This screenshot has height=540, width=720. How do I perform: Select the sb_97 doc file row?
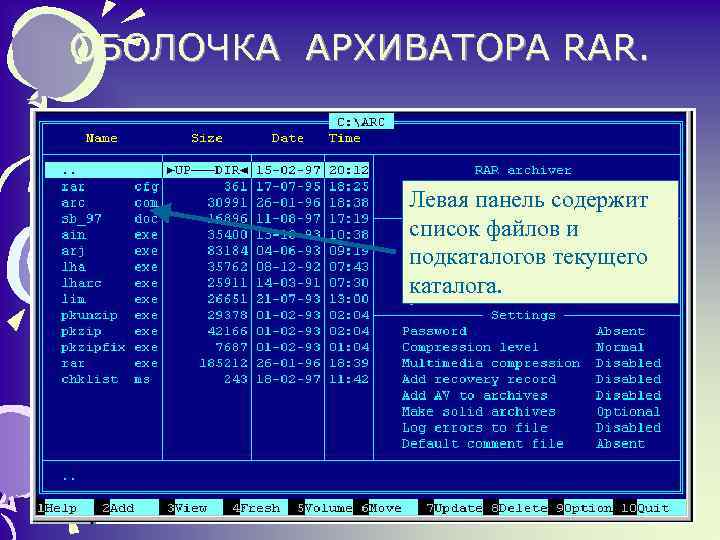(x=207, y=219)
